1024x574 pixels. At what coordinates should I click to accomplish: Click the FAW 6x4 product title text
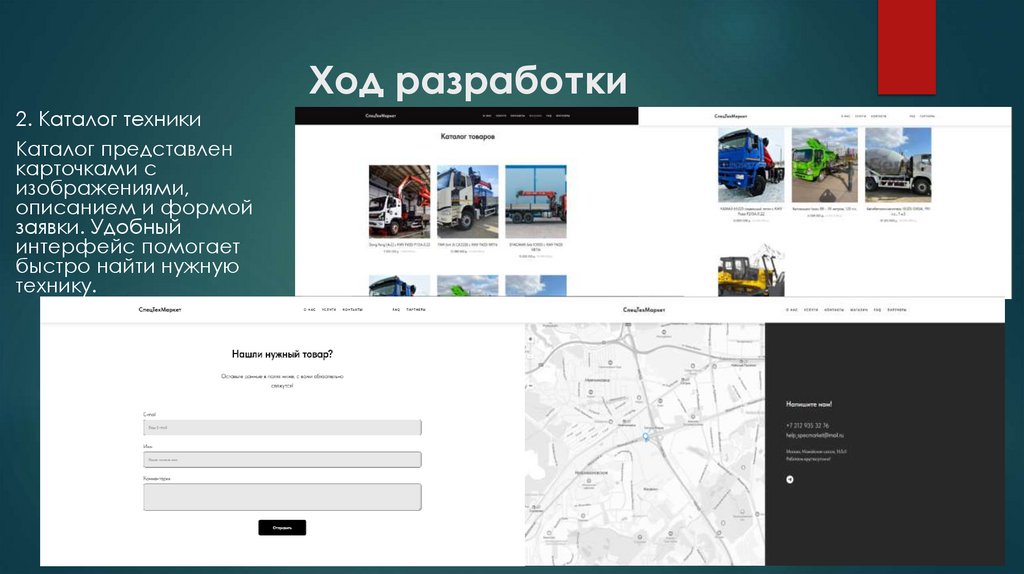tap(468, 245)
